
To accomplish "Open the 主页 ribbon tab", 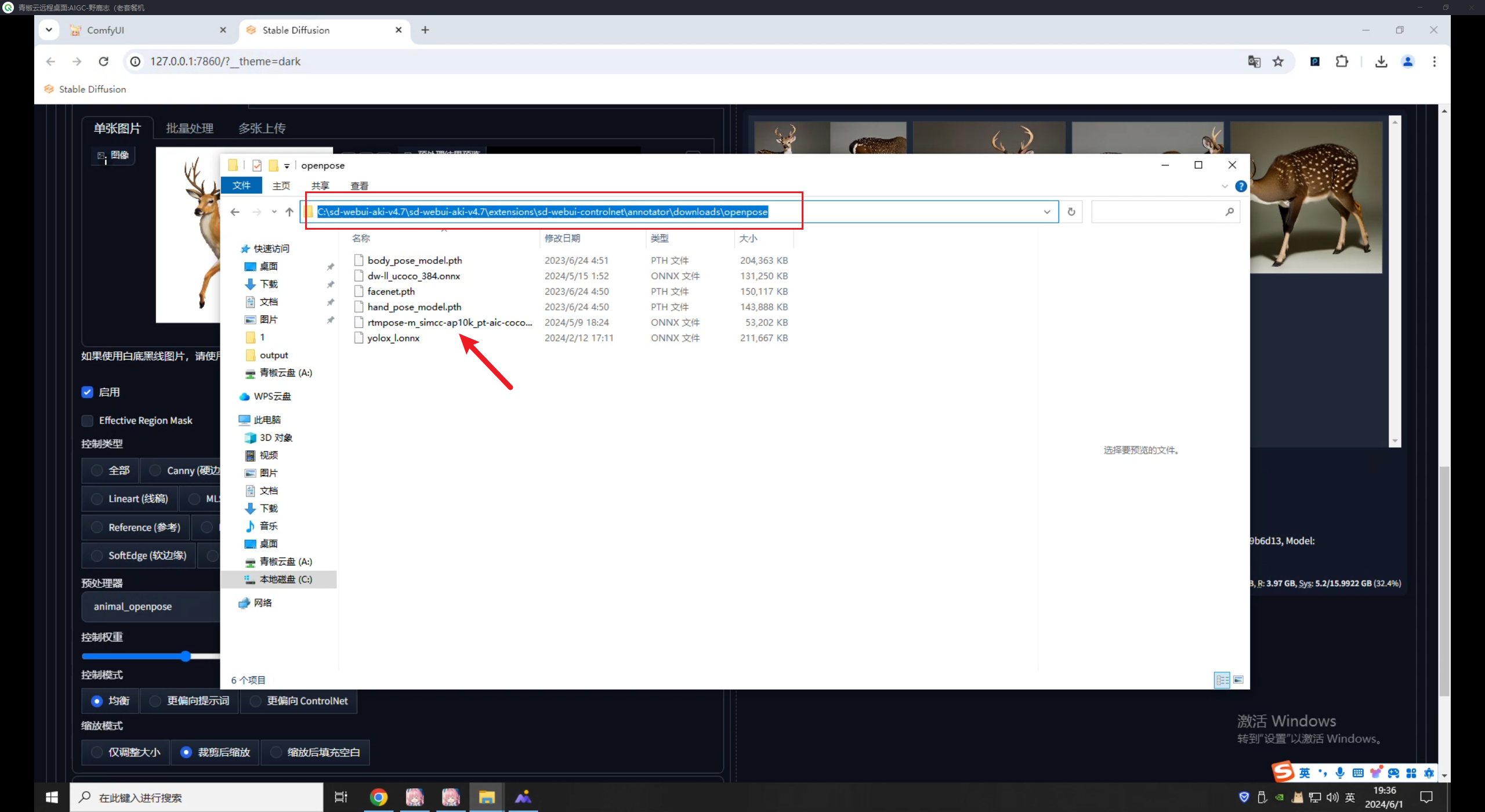I will (x=281, y=186).
